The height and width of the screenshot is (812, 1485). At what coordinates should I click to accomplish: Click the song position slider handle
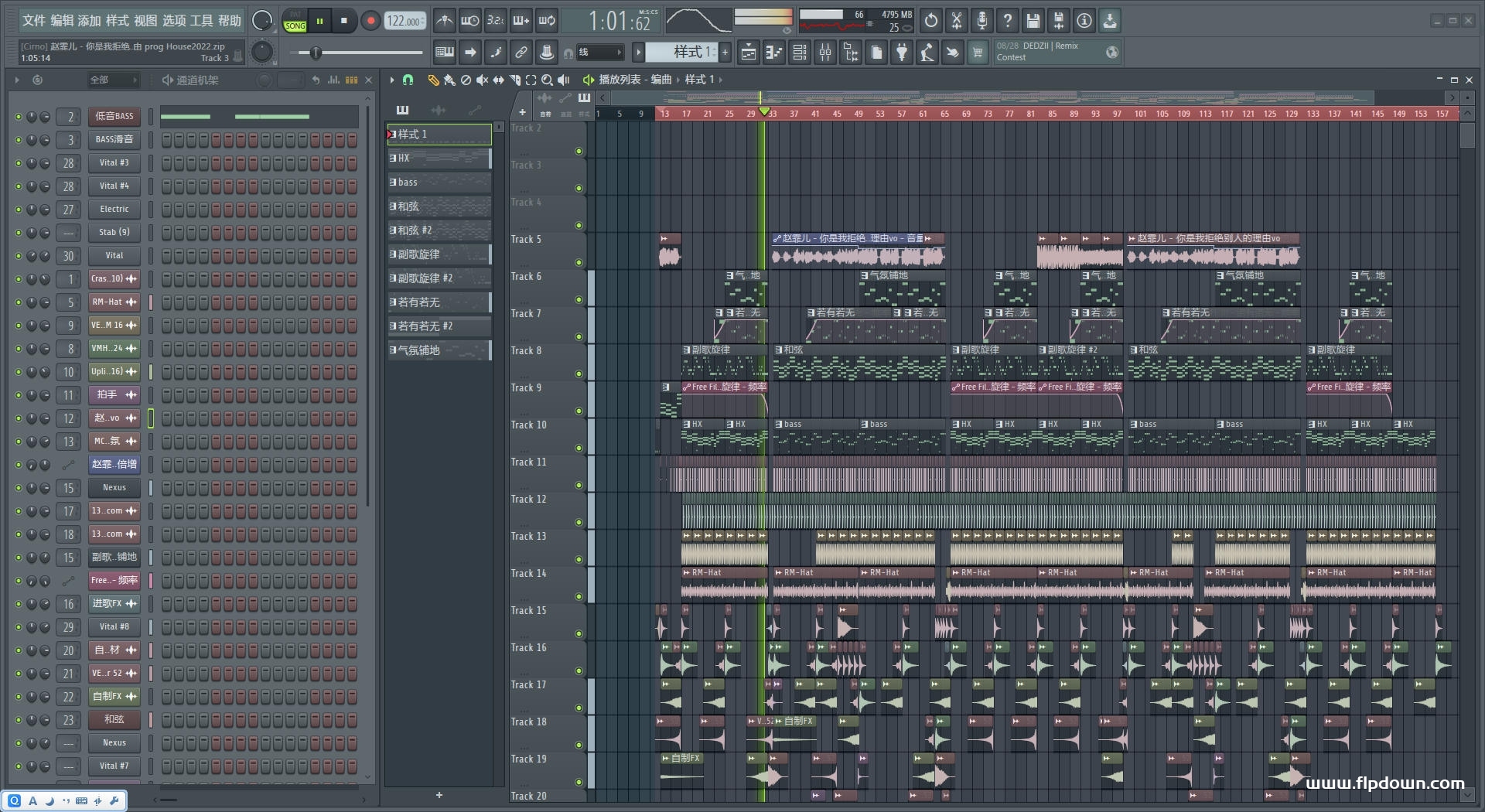coord(316,53)
